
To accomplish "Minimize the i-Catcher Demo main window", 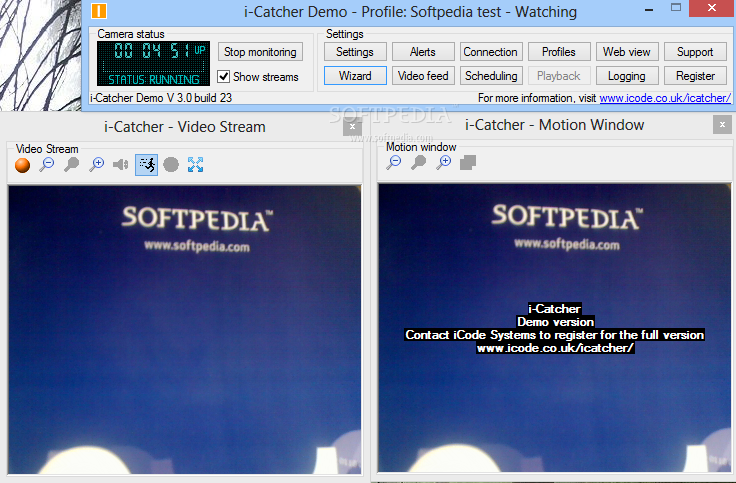I will 650,9.
